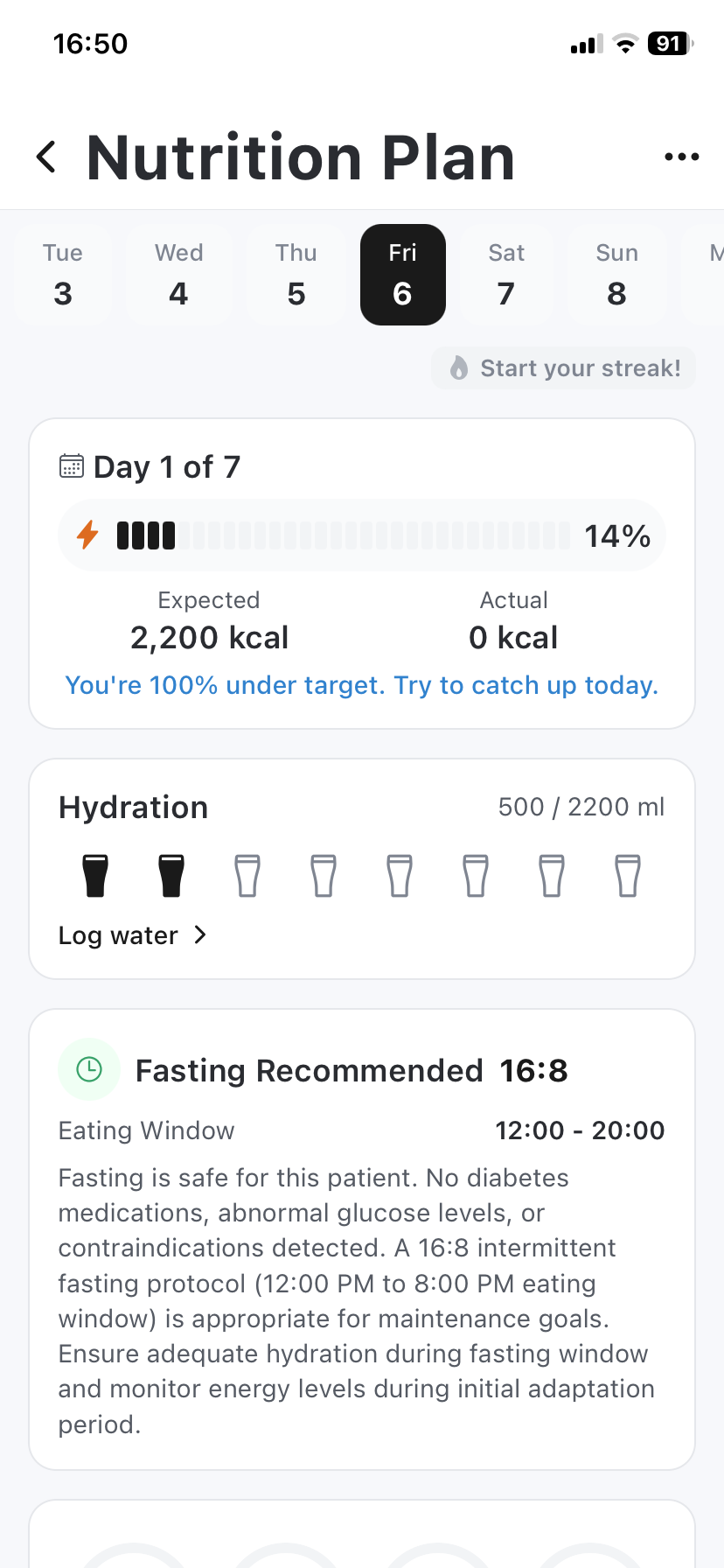Screen dimensions: 724x1568
Task: Tap the calendar icon beside Day 1 of 7
Action: 72,466
